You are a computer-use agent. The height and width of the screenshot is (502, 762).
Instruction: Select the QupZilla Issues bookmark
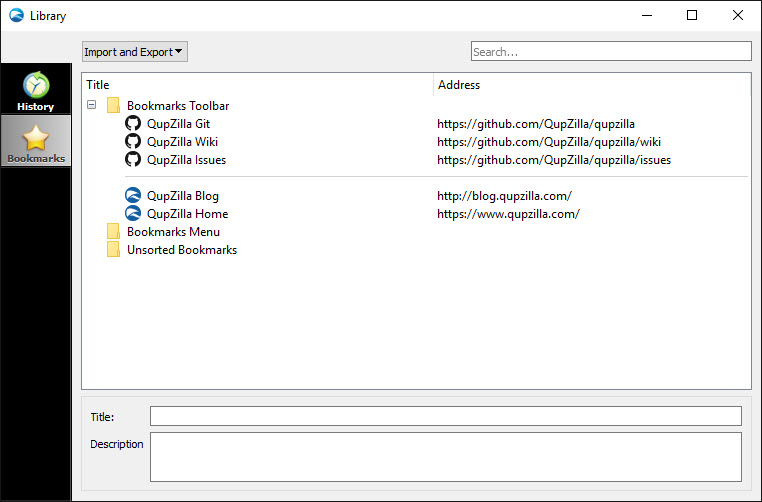click(186, 160)
